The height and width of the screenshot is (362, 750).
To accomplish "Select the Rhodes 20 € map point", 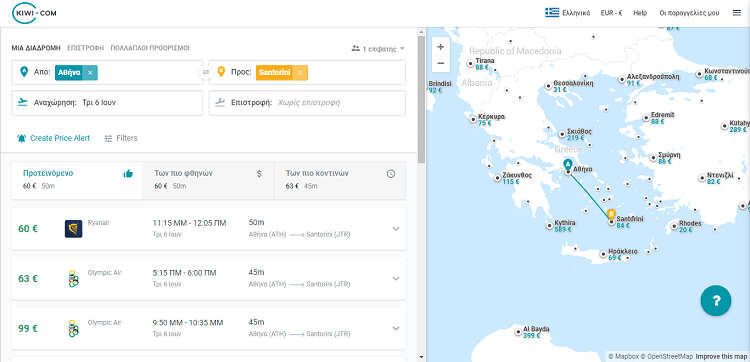I will tap(674, 226).
